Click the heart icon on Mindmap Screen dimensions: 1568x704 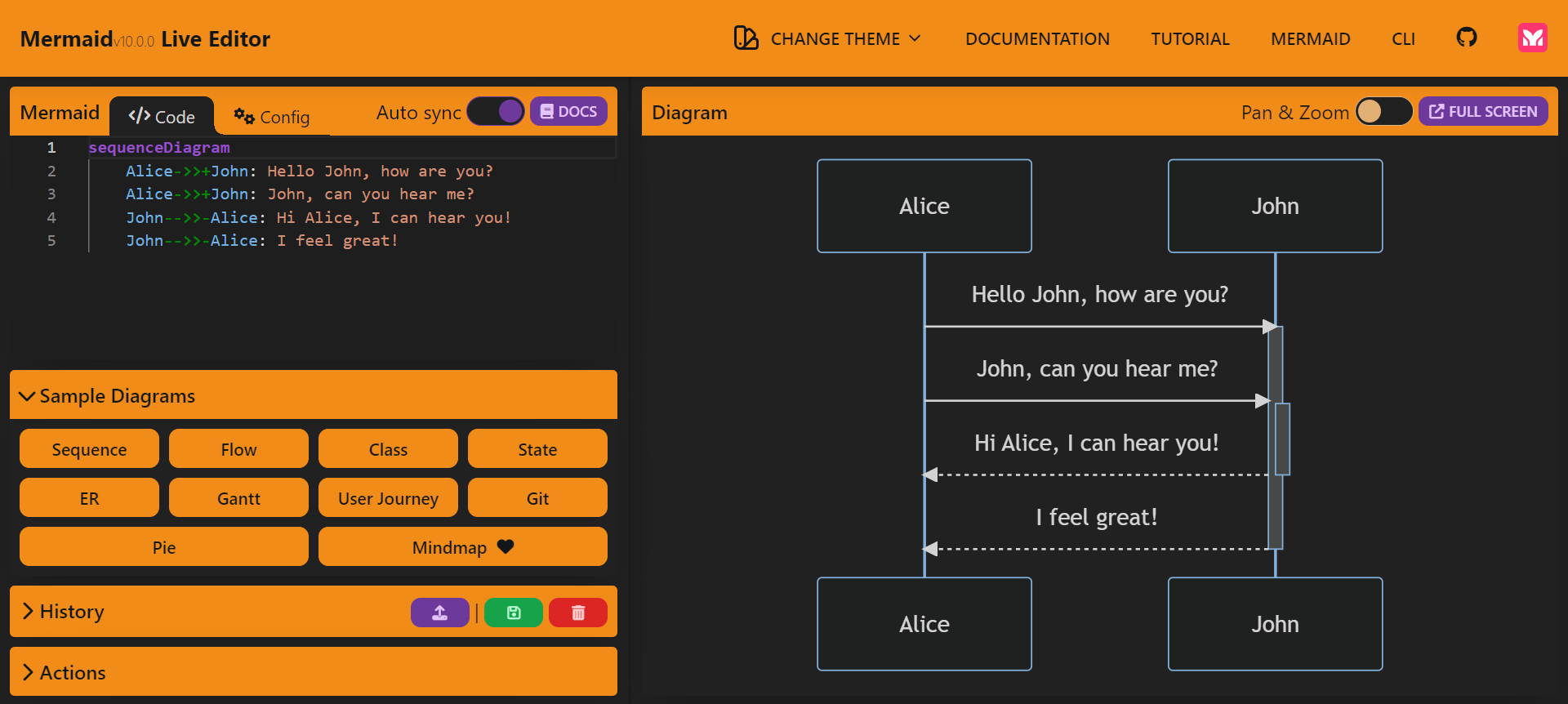[x=506, y=546]
